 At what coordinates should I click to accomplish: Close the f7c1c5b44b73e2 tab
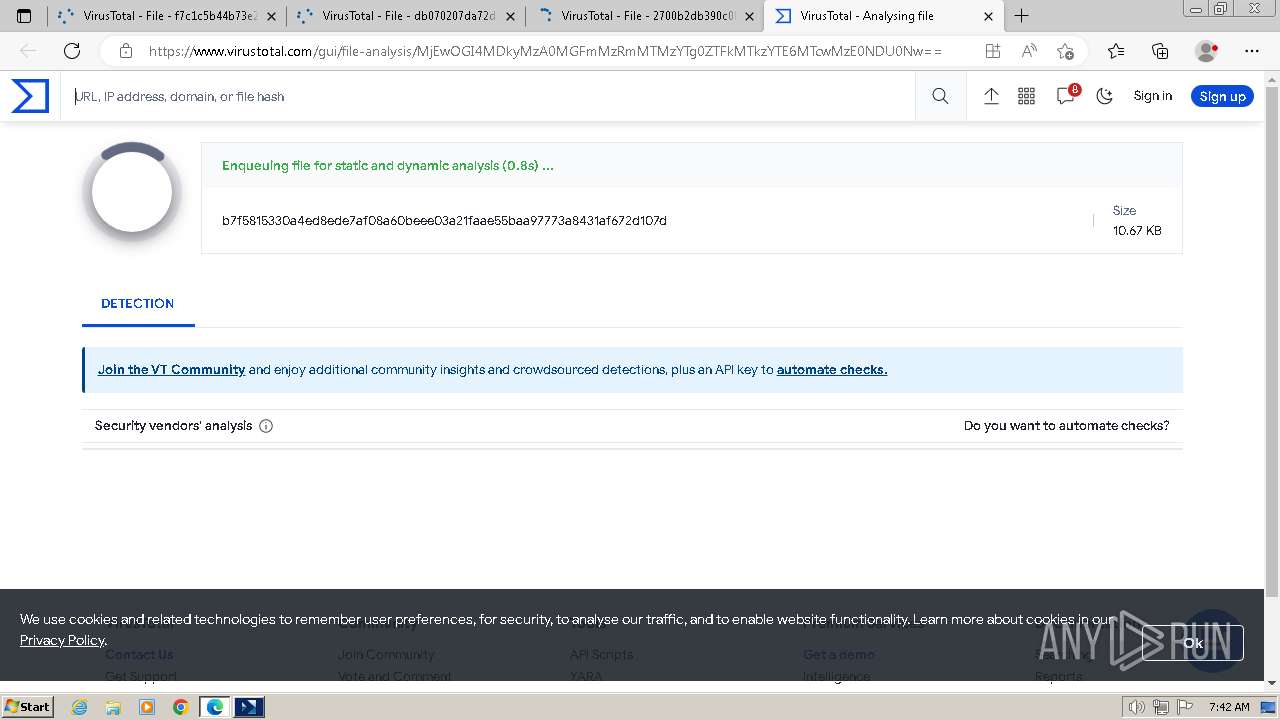[272, 16]
